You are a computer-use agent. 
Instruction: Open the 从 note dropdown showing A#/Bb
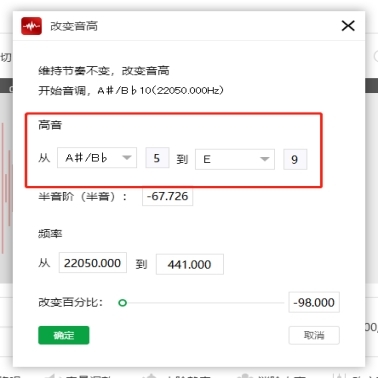tap(97, 158)
